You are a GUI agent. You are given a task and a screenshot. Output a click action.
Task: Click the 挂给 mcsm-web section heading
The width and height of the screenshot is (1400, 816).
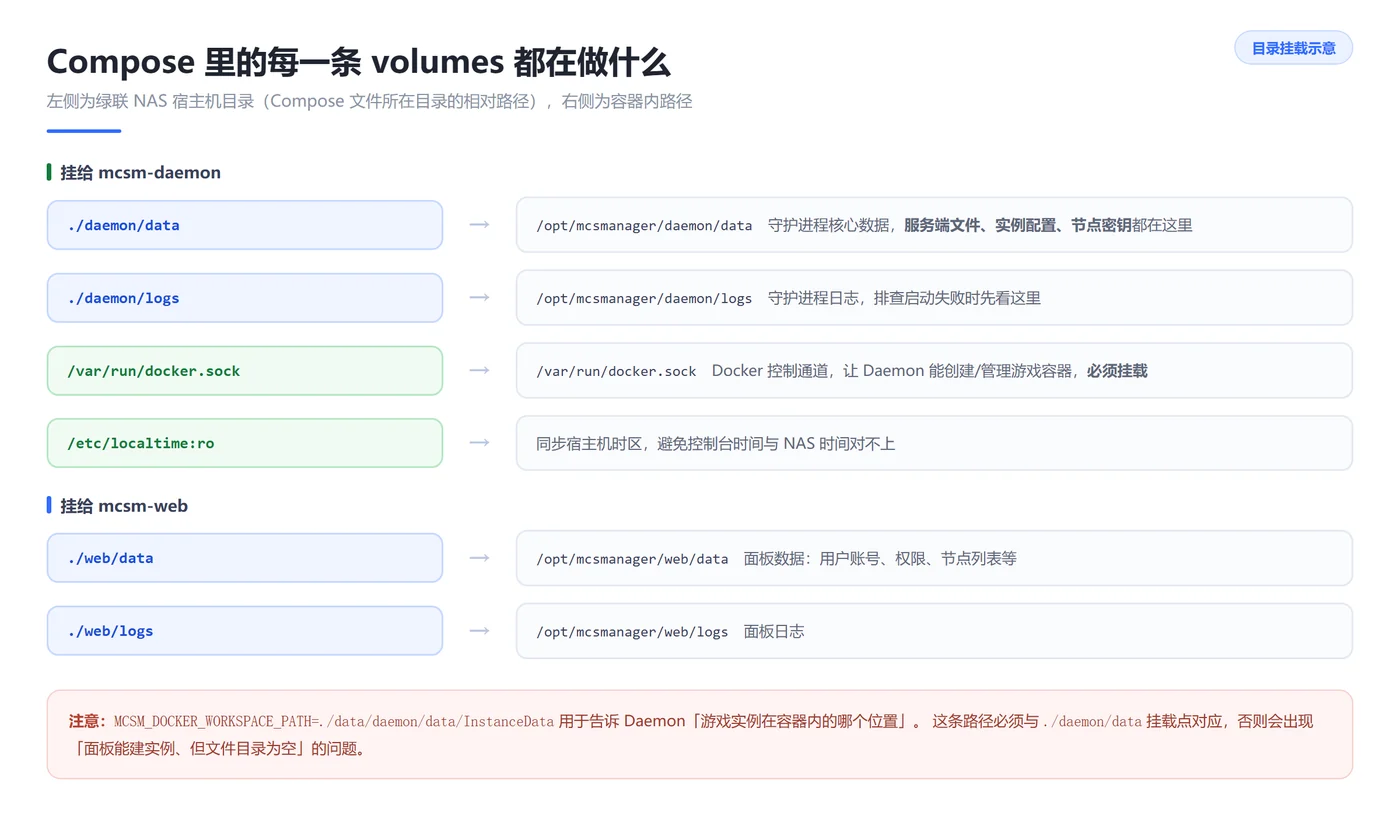124,506
